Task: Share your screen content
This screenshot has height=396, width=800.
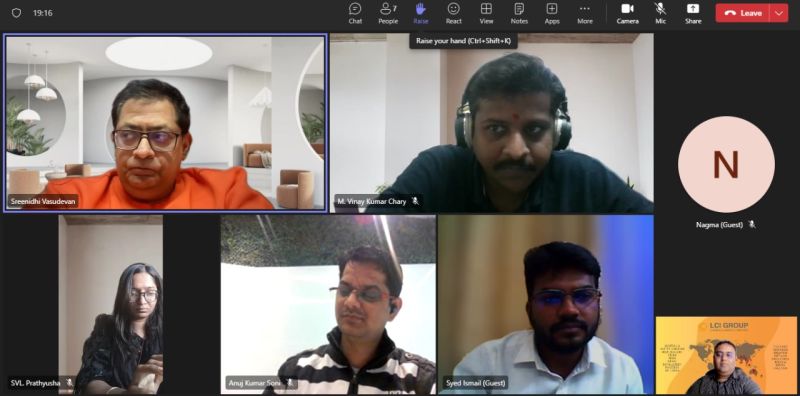Action: pyautogui.click(x=693, y=13)
